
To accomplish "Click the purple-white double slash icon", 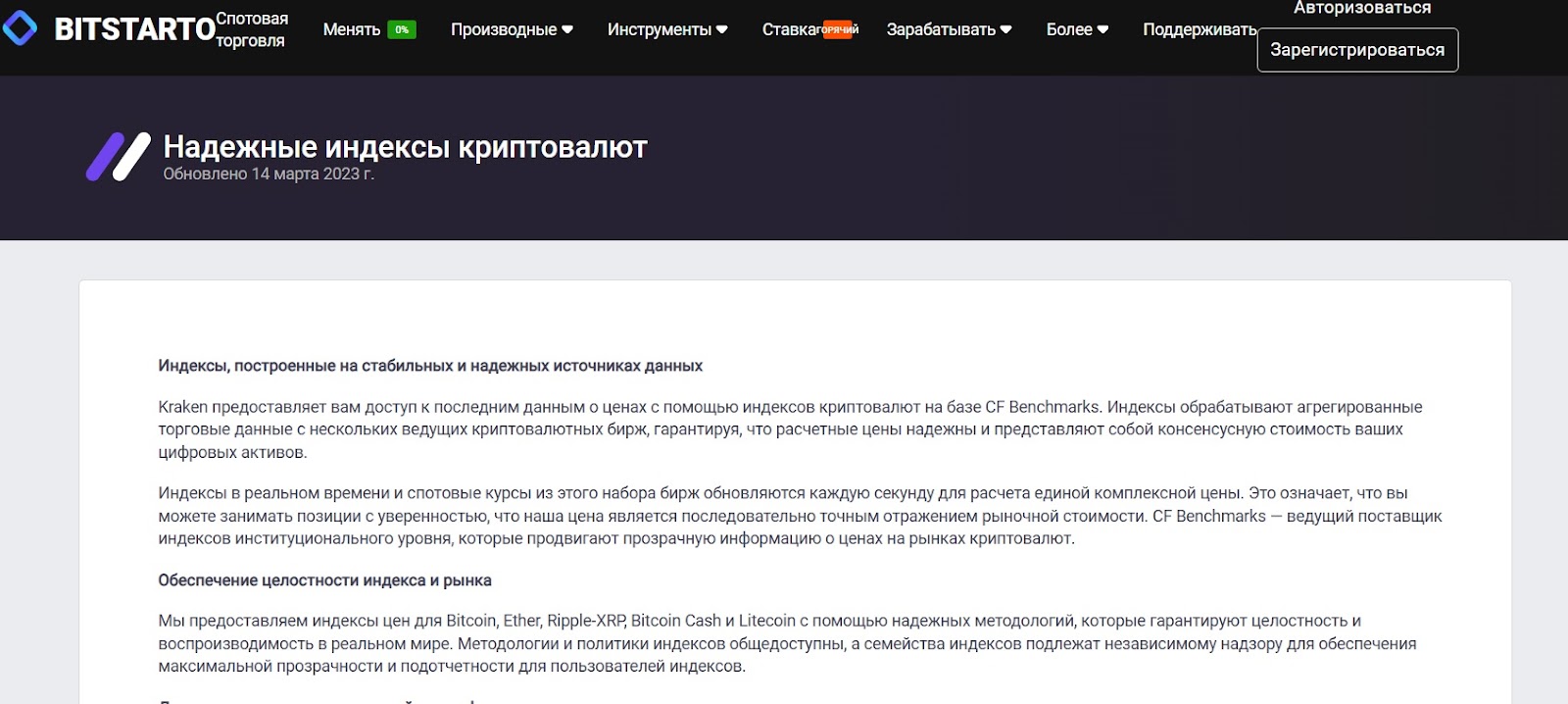I will (119, 157).
